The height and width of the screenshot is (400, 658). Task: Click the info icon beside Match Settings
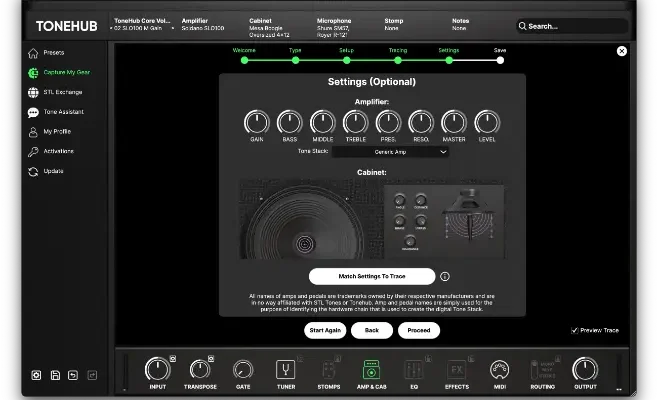click(444, 276)
